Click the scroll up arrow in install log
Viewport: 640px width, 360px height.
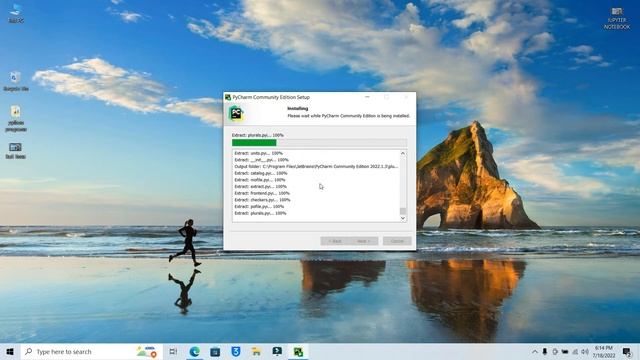(403, 153)
